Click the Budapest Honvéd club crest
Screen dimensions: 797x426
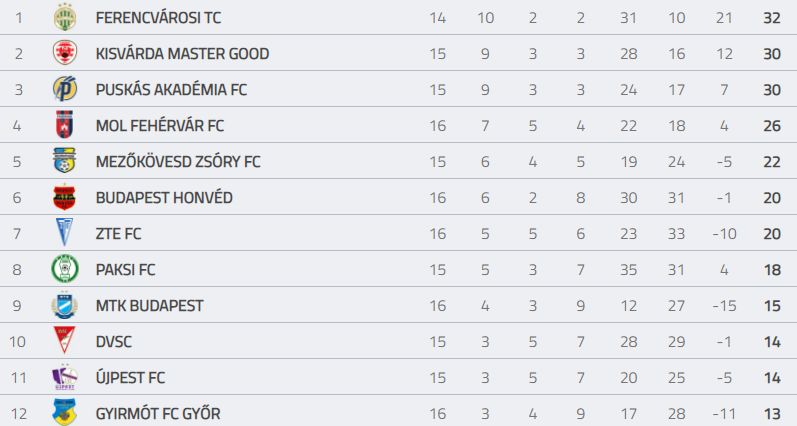(65, 197)
